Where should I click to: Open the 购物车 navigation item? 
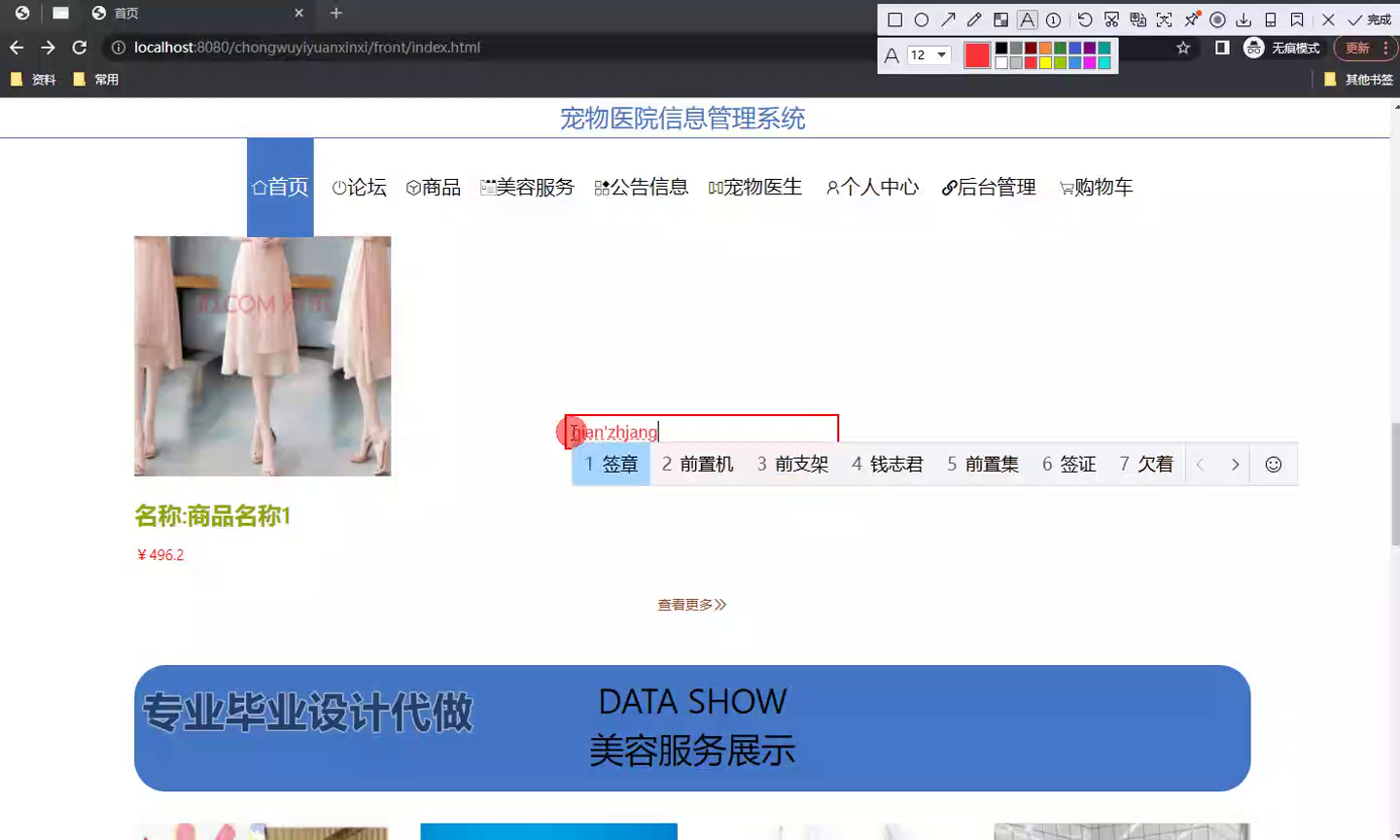(x=1097, y=187)
